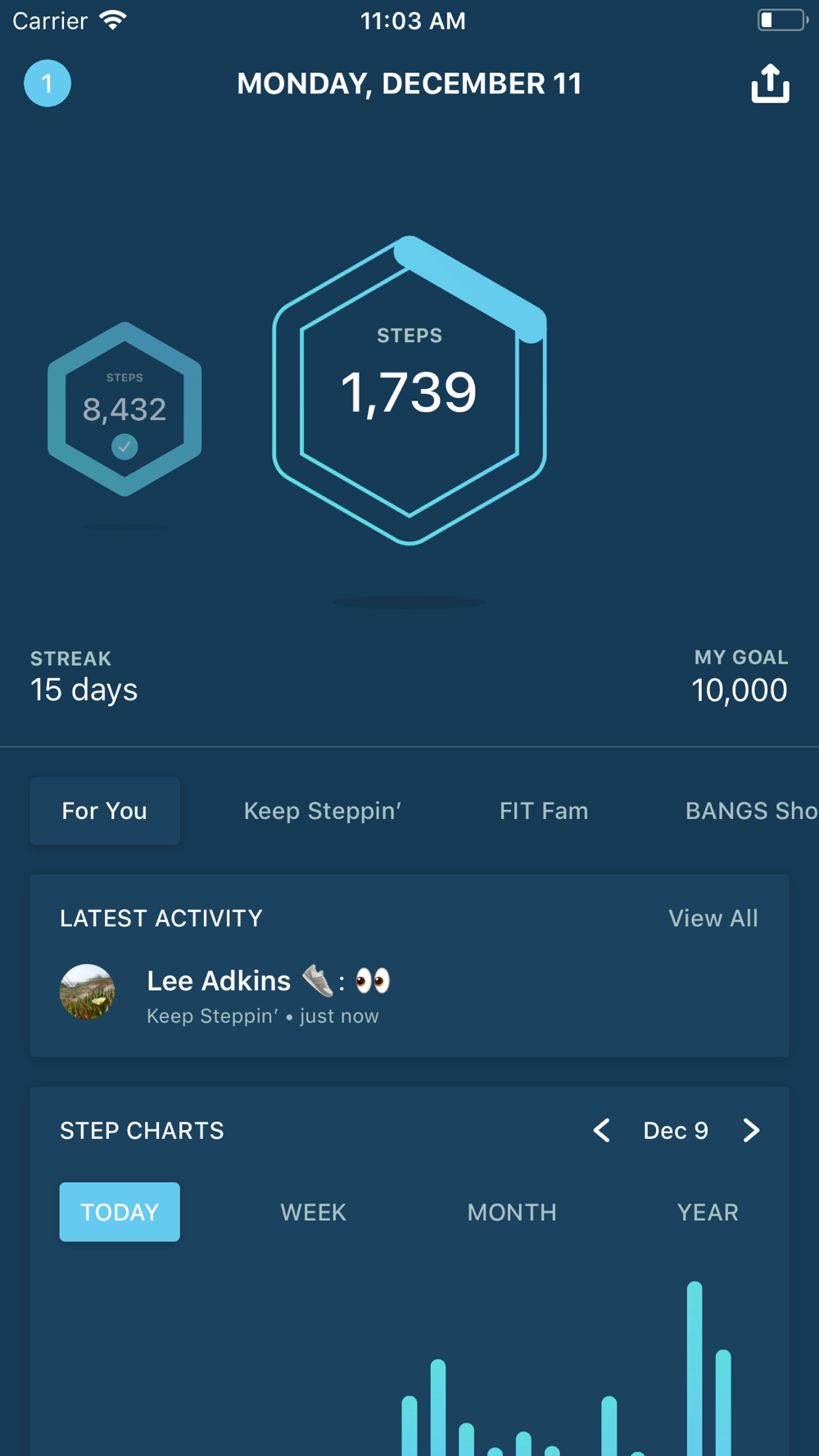This screenshot has height=1456, width=819.
Task: Tap the share upload icon
Action: [x=770, y=84]
